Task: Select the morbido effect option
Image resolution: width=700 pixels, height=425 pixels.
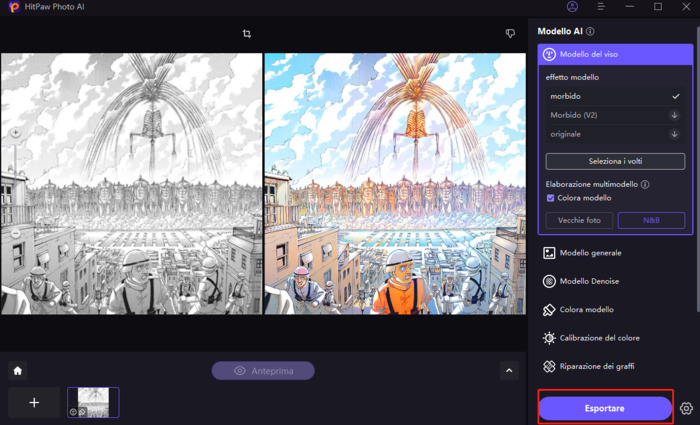Action: [x=615, y=96]
